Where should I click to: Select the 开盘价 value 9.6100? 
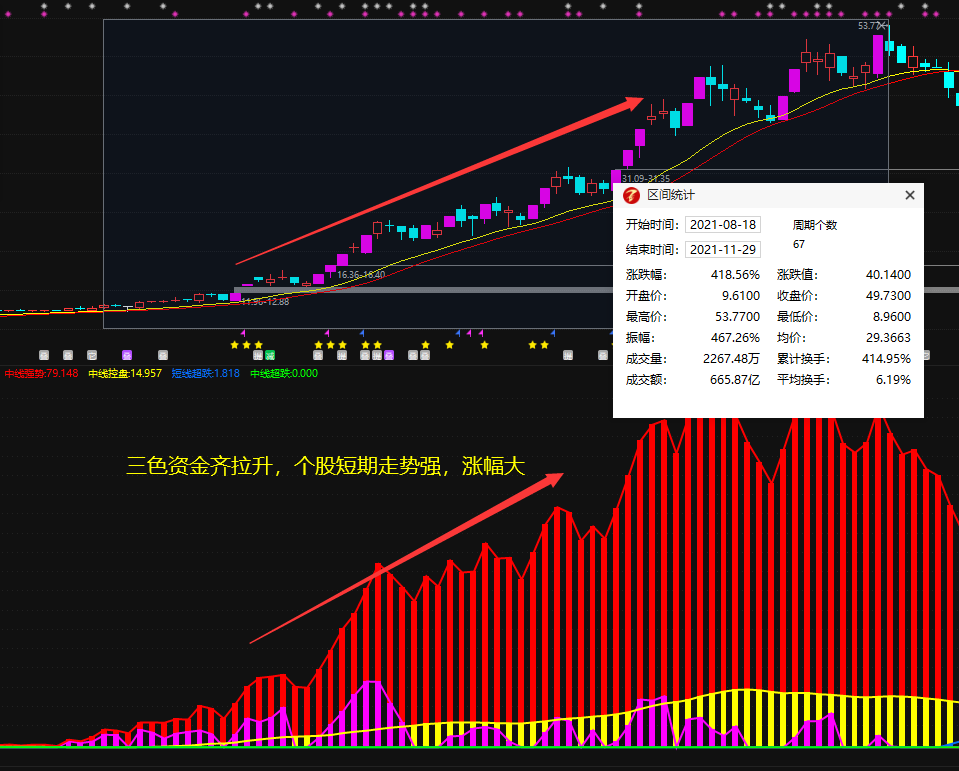coord(741,295)
